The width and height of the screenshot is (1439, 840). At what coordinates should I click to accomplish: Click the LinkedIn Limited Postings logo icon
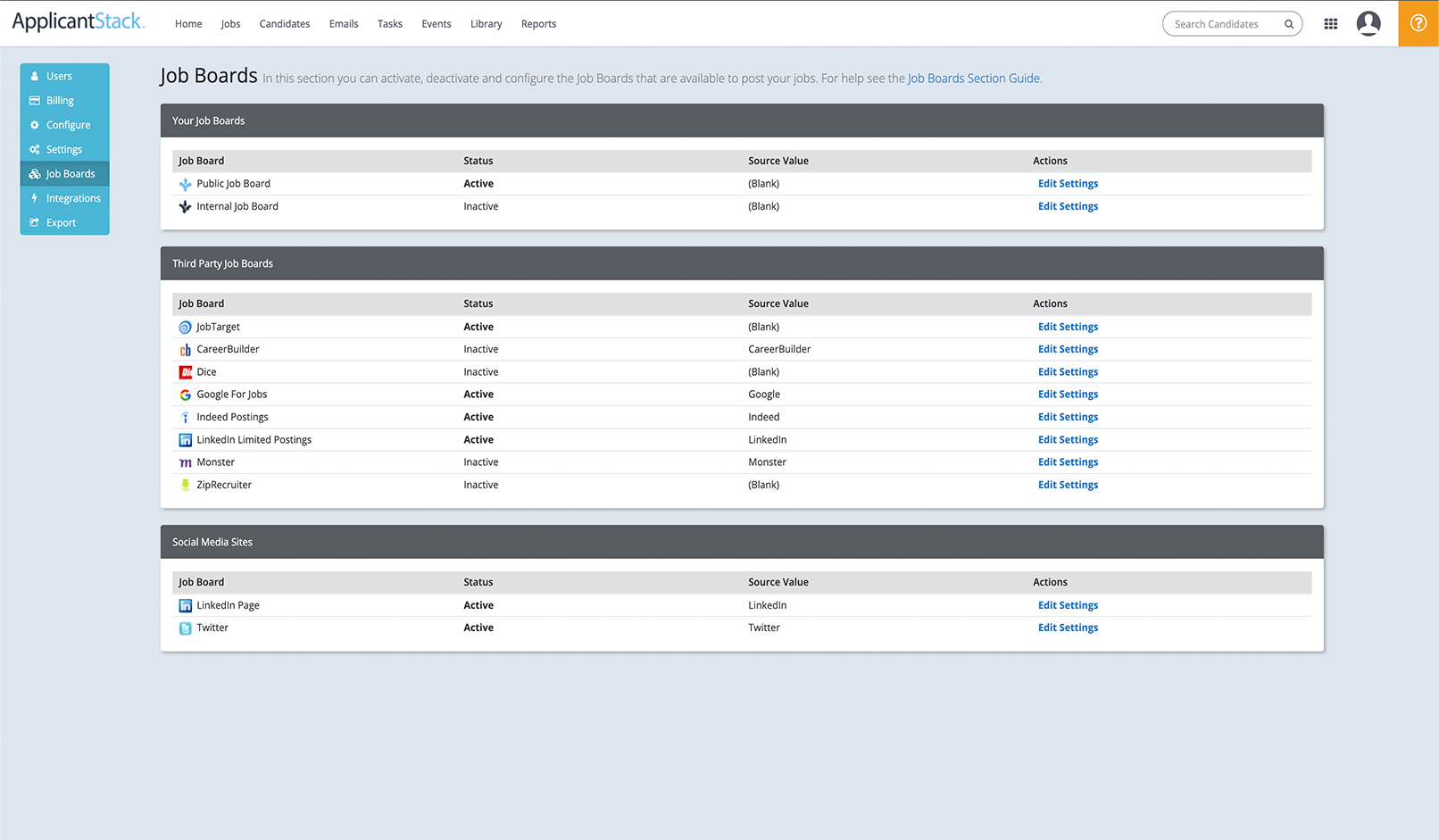click(x=186, y=440)
